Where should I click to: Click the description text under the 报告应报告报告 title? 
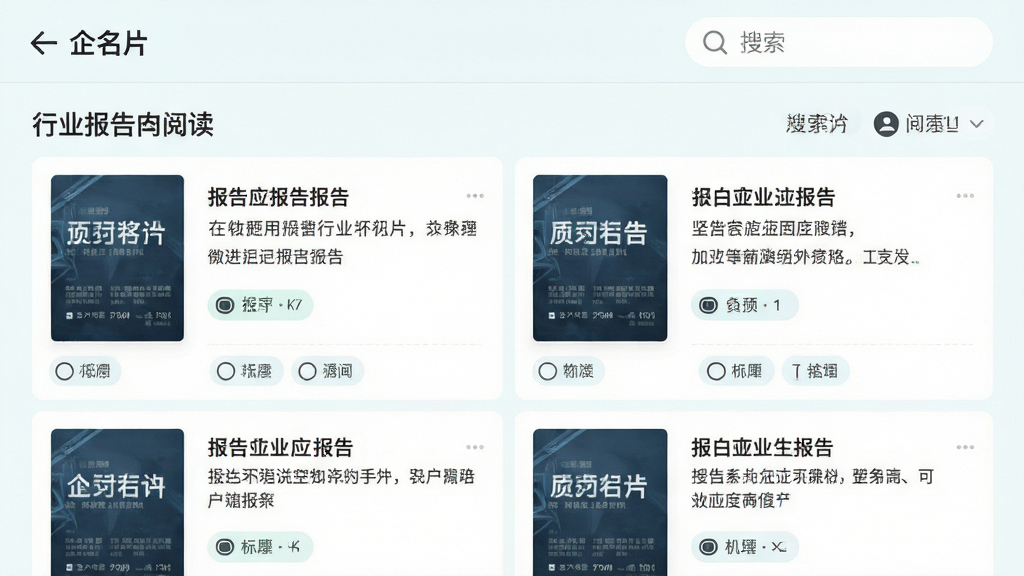click(342, 242)
